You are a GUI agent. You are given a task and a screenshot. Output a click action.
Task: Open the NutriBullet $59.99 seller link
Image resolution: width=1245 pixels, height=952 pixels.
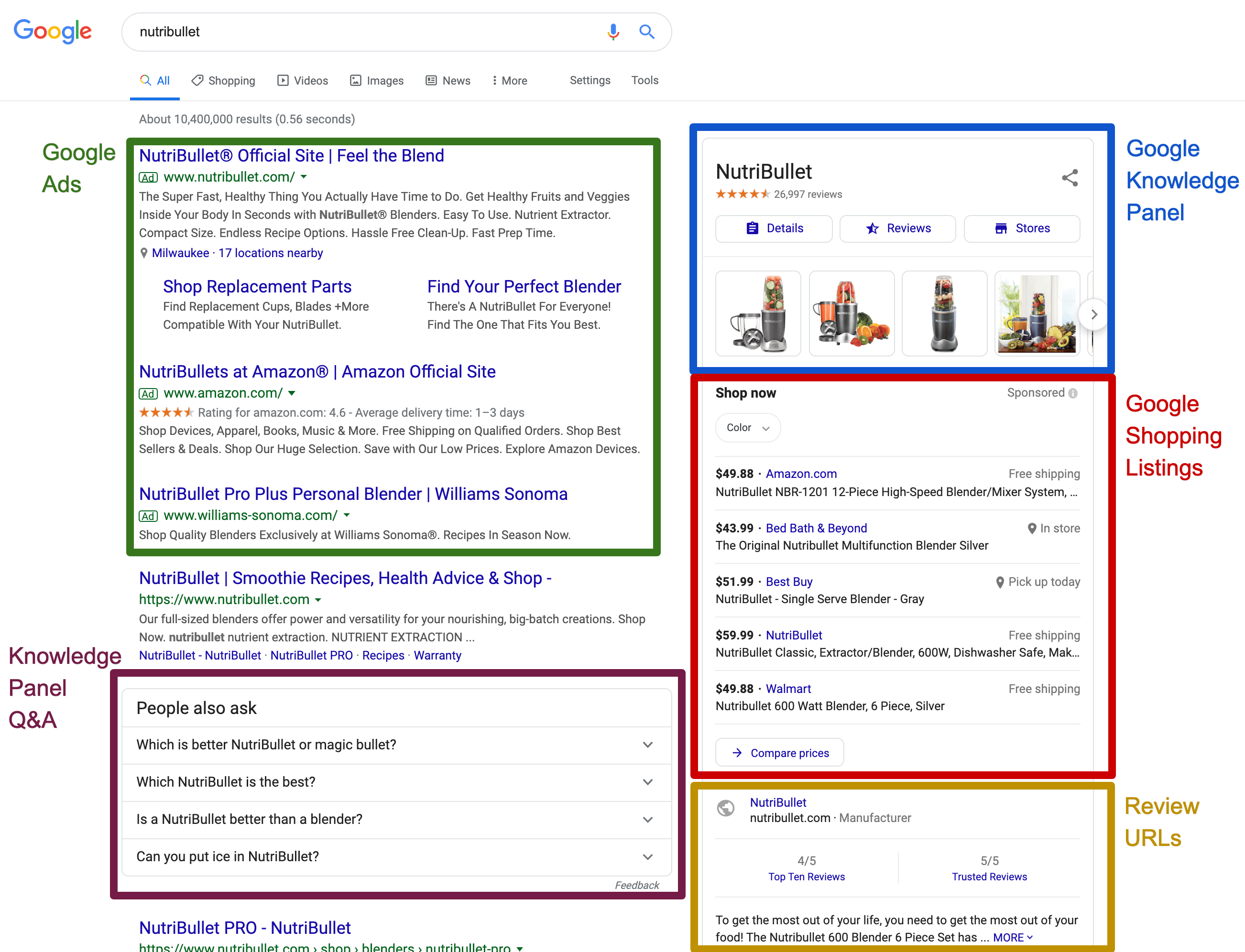(794, 635)
